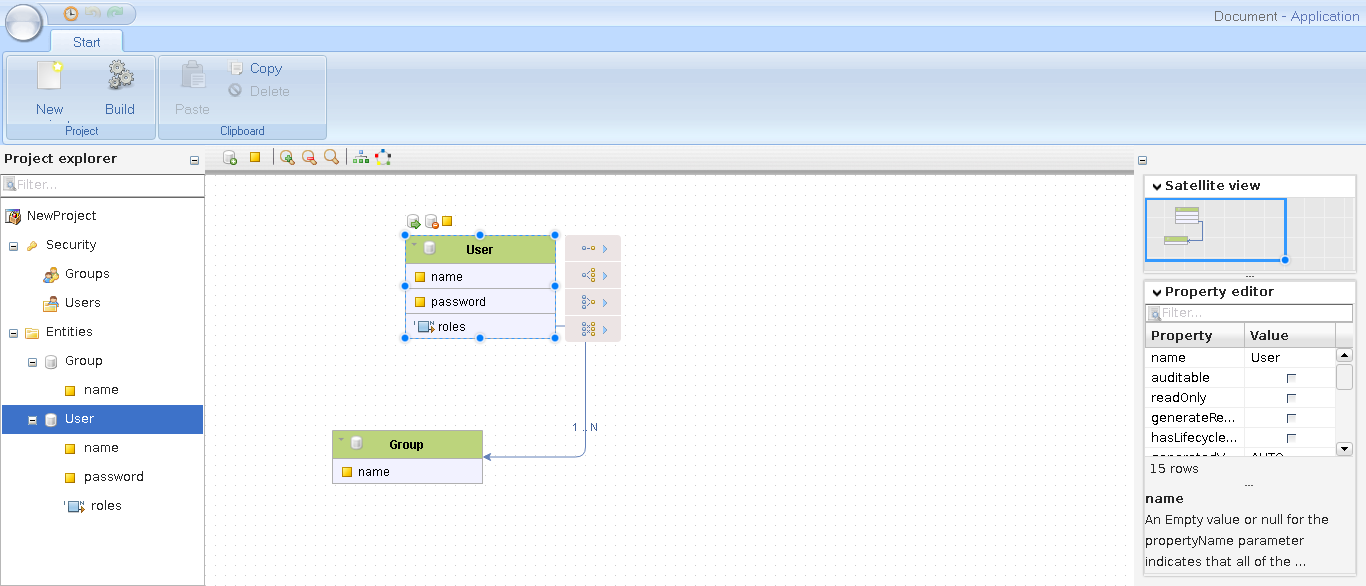Collapse the Security tree node
This screenshot has height=586, width=1366.
14,246
